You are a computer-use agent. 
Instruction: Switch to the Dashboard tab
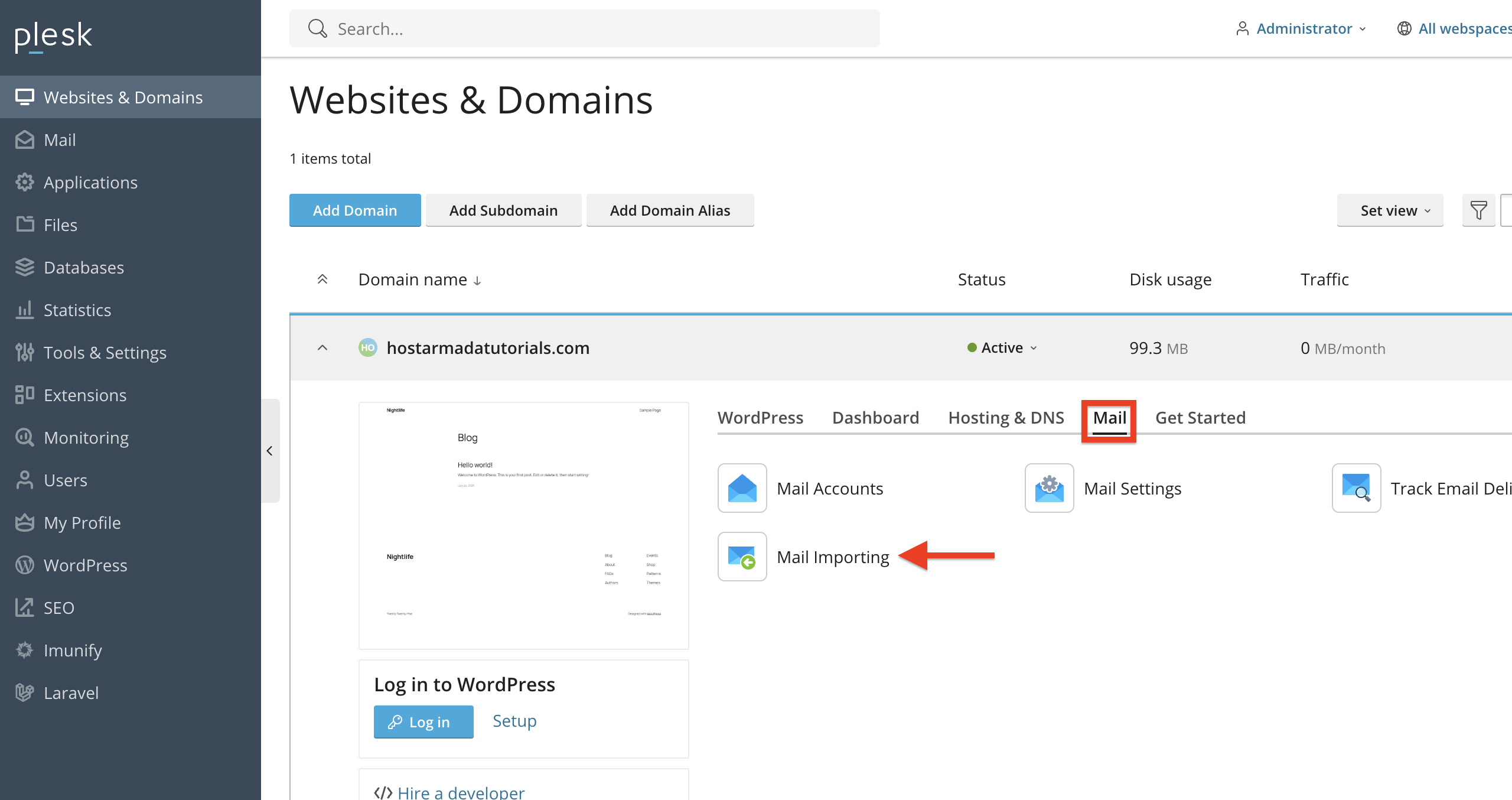[x=876, y=418]
